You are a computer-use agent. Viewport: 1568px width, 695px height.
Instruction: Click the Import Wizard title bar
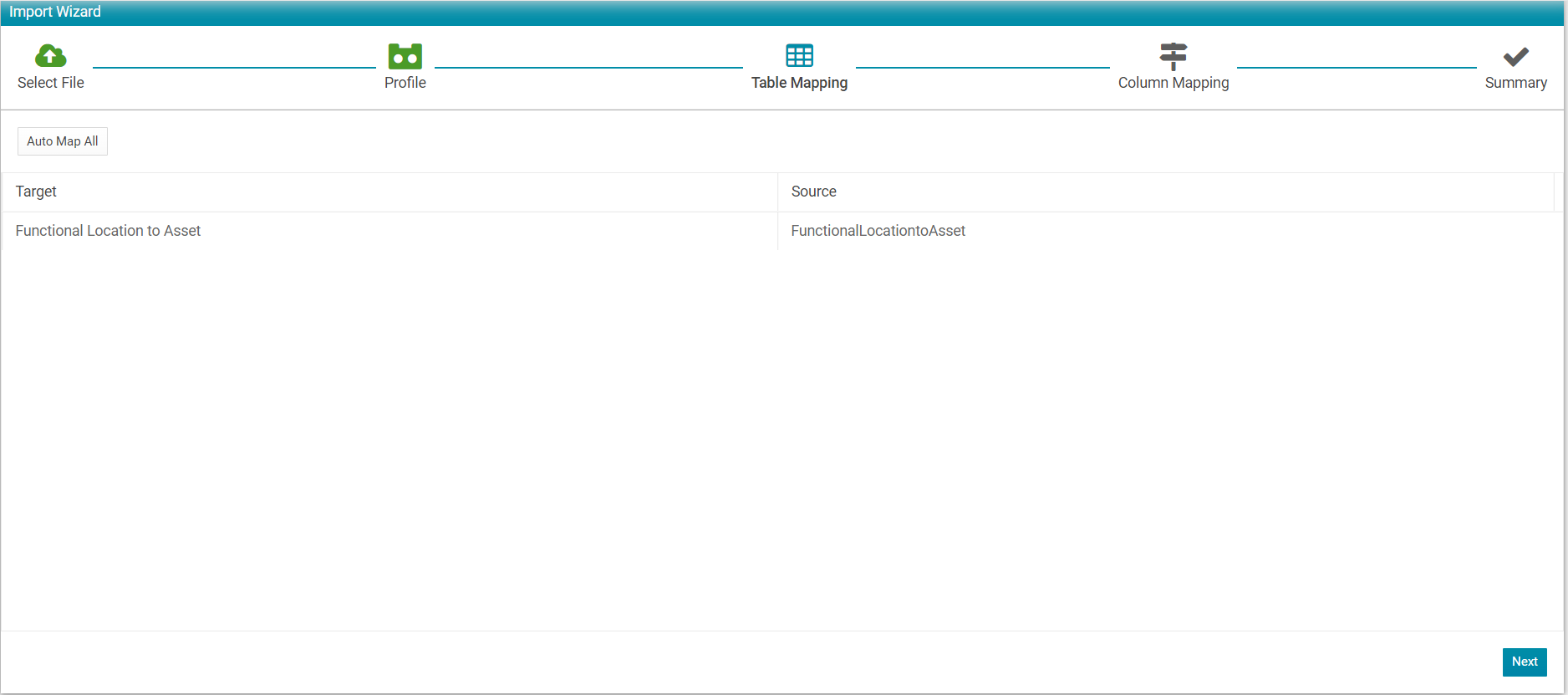pos(782,13)
